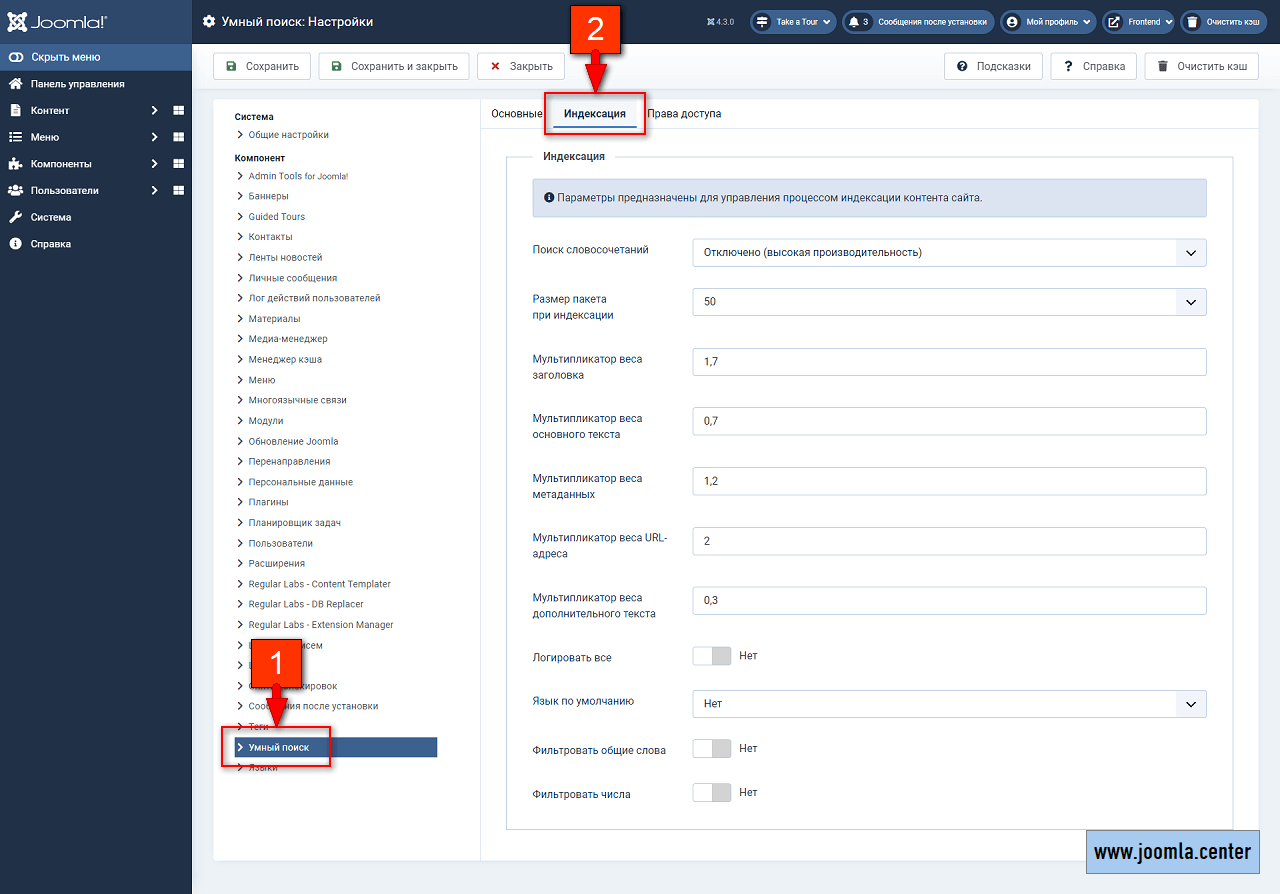Click the notification bell for post-installation messages

(854, 22)
